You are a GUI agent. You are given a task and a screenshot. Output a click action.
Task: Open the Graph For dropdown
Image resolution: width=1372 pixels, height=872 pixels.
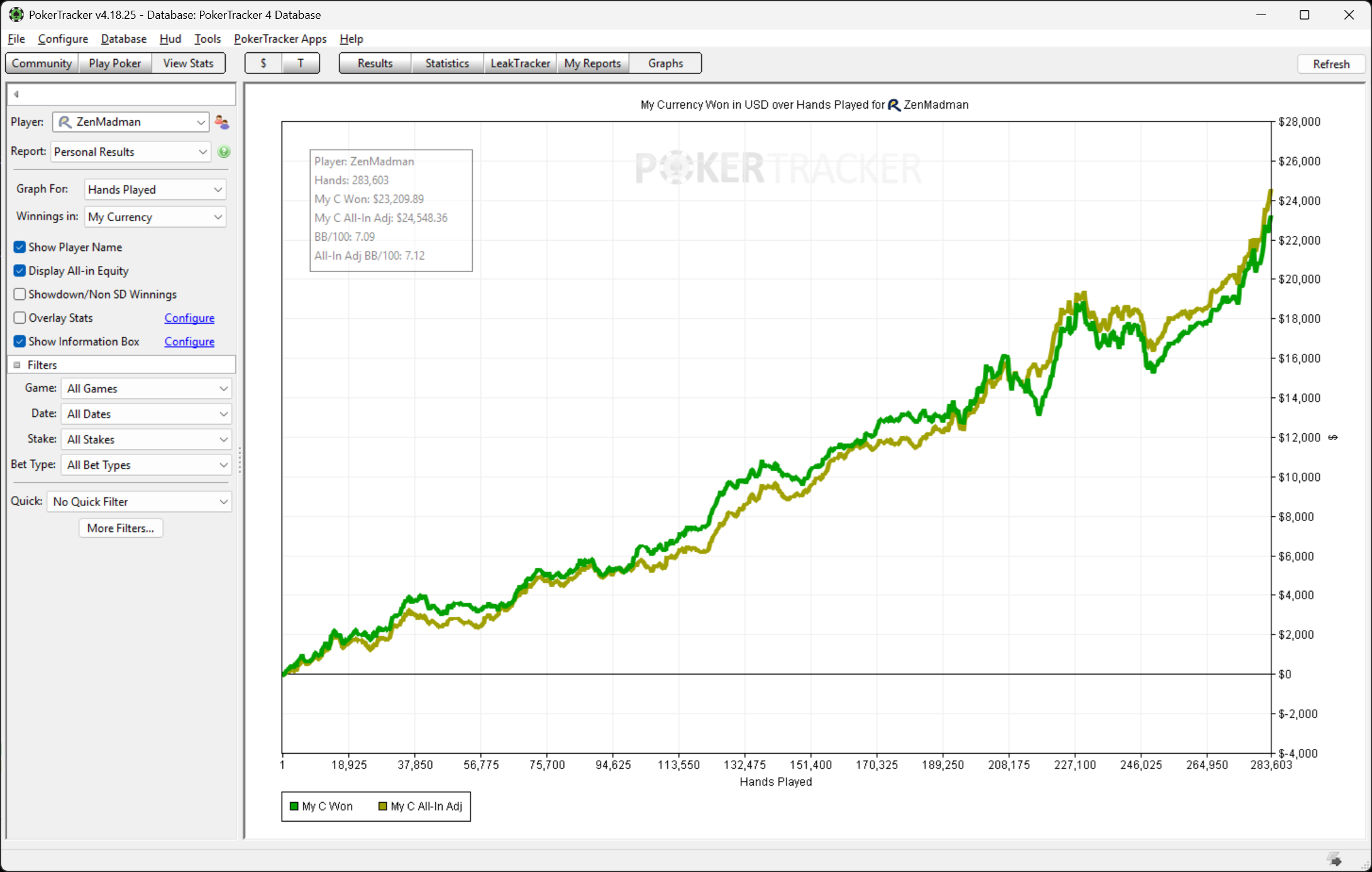coord(155,190)
